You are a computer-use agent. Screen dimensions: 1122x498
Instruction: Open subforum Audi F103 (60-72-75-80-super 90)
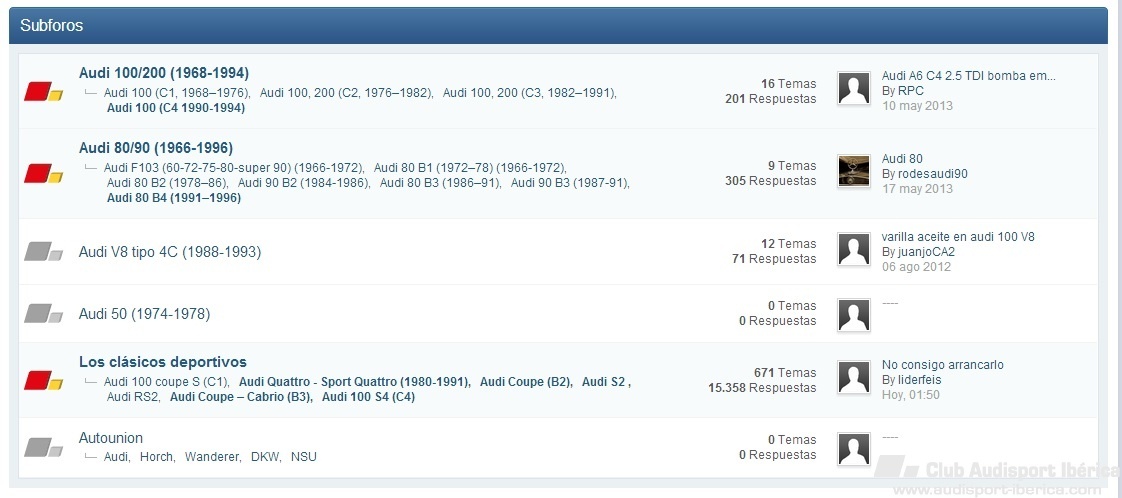pyautogui.click(x=233, y=167)
